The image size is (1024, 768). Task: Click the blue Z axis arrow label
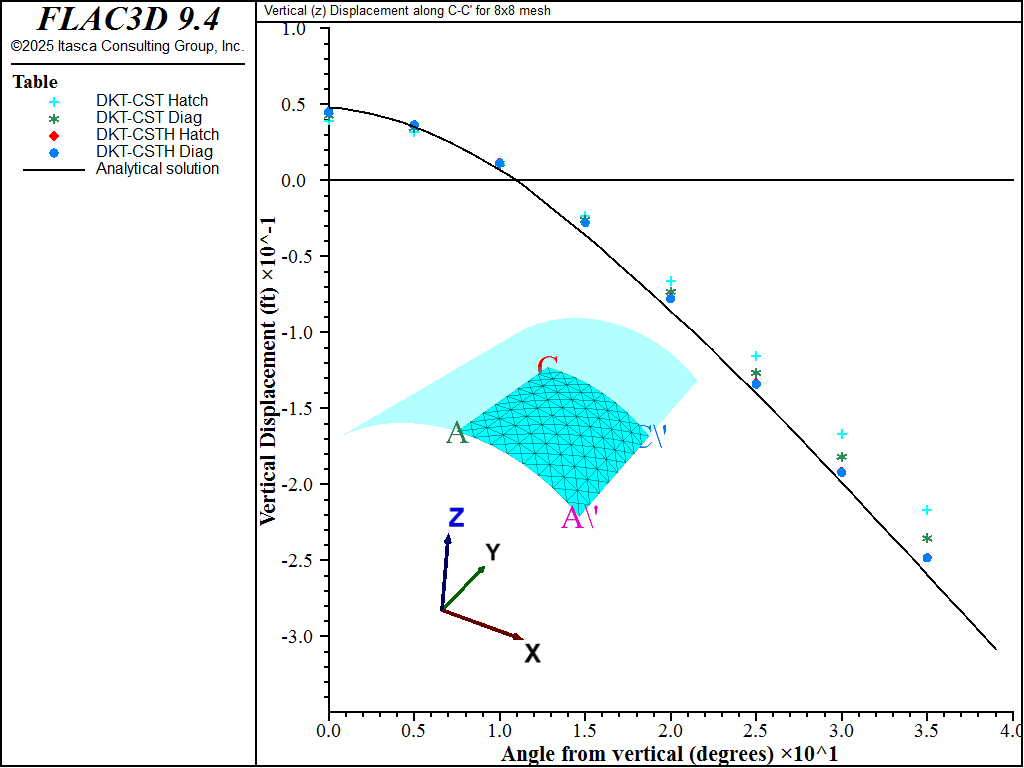(x=456, y=517)
